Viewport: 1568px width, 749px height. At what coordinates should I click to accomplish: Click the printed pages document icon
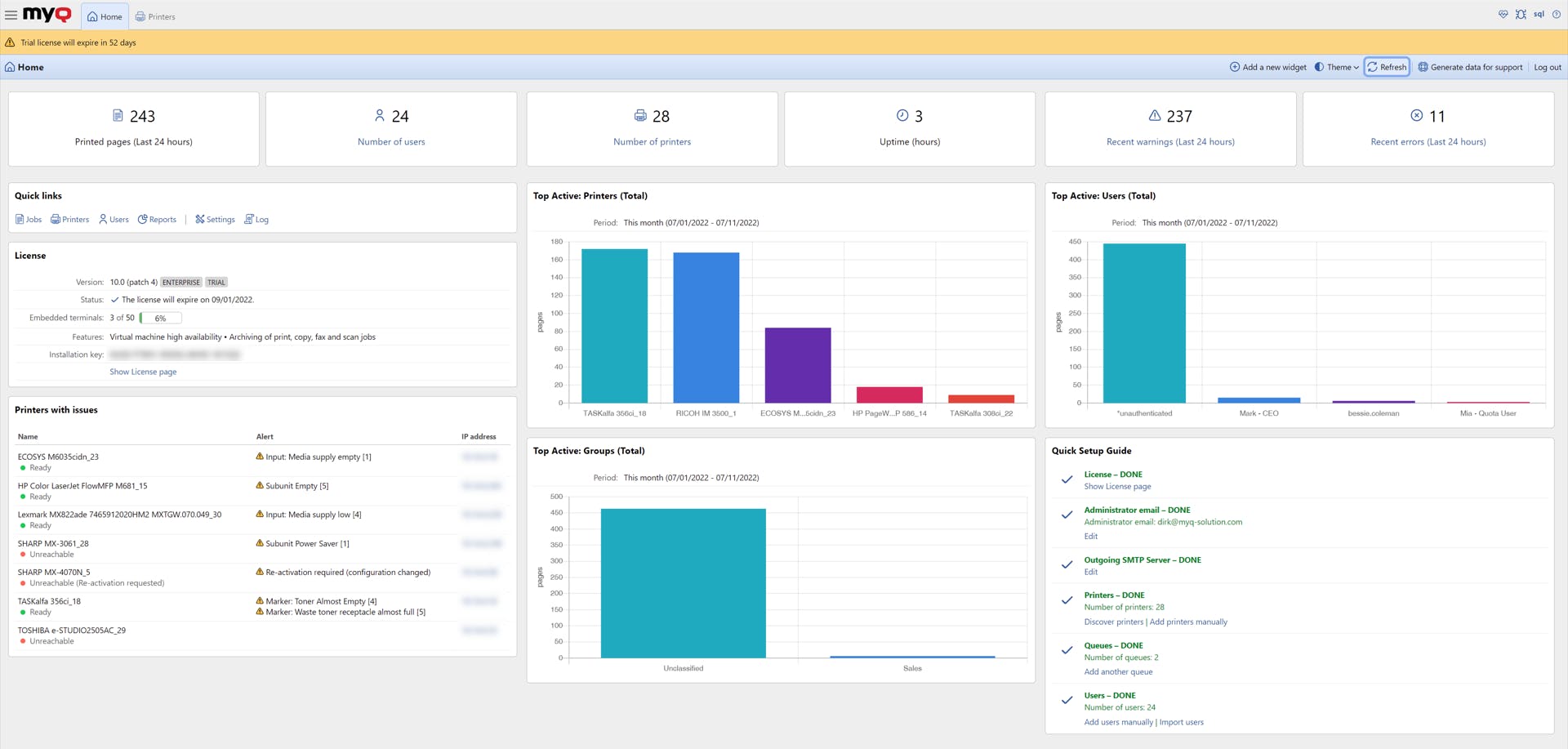tap(118, 116)
